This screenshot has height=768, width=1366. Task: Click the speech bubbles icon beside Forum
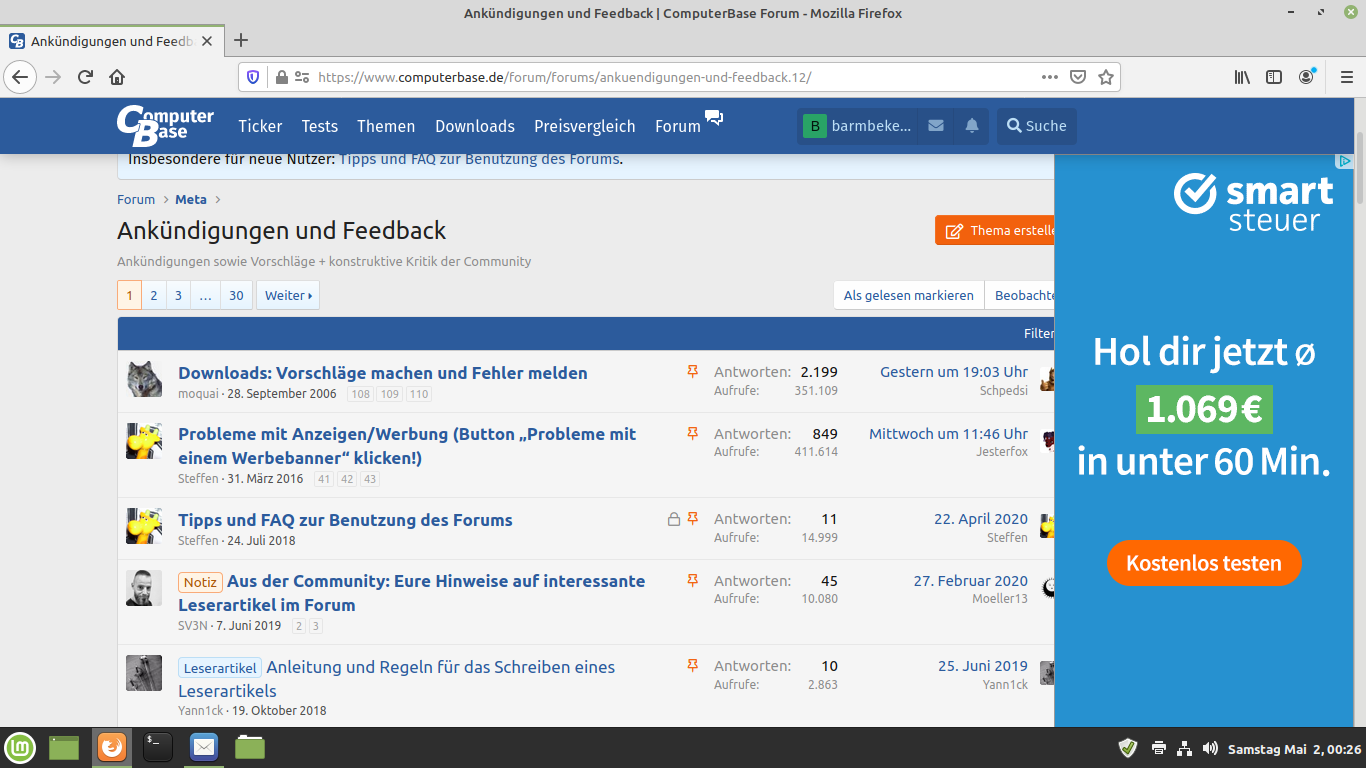point(714,118)
